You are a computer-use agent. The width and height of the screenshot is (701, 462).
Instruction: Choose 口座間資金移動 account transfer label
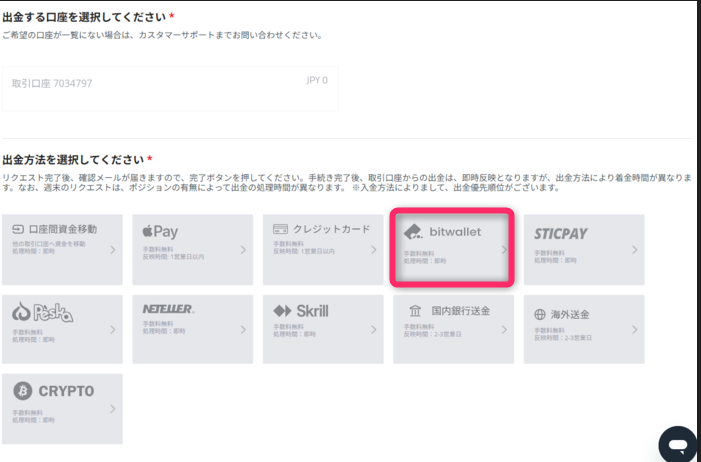(x=67, y=229)
